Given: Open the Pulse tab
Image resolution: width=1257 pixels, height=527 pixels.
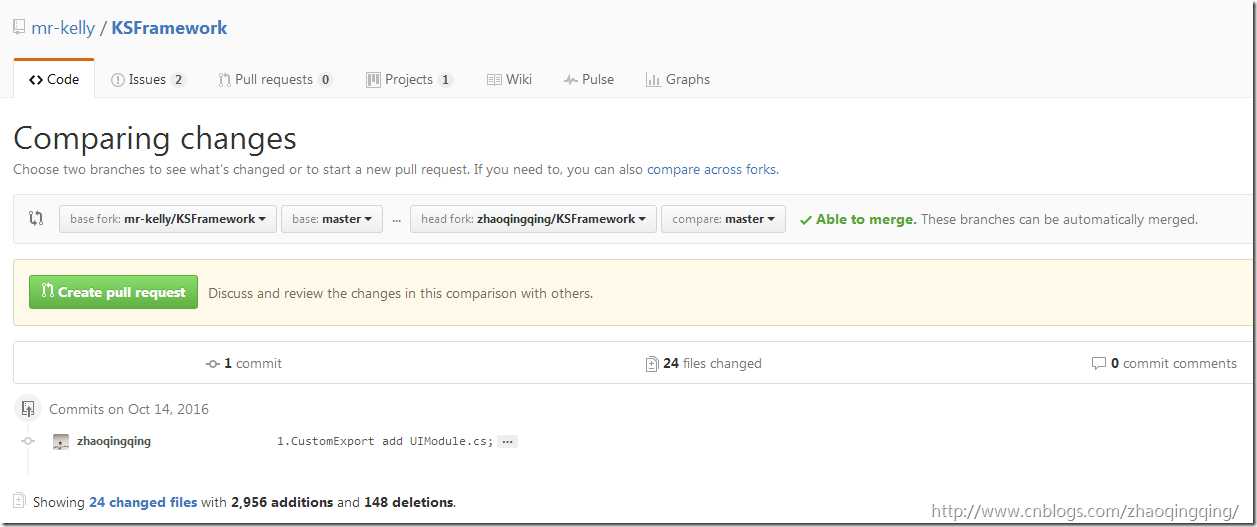Looking at the screenshot, I should 589,79.
